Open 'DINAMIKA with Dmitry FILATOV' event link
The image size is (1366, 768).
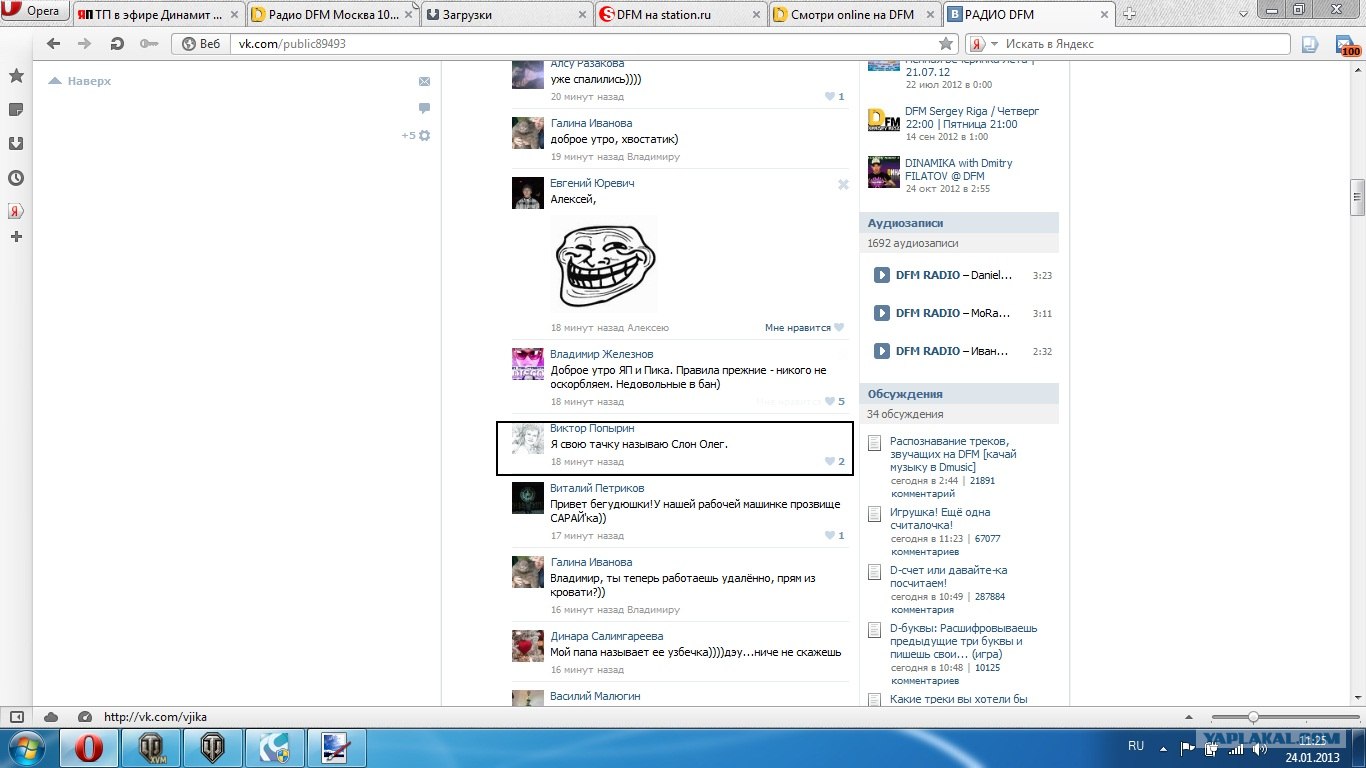(x=958, y=169)
